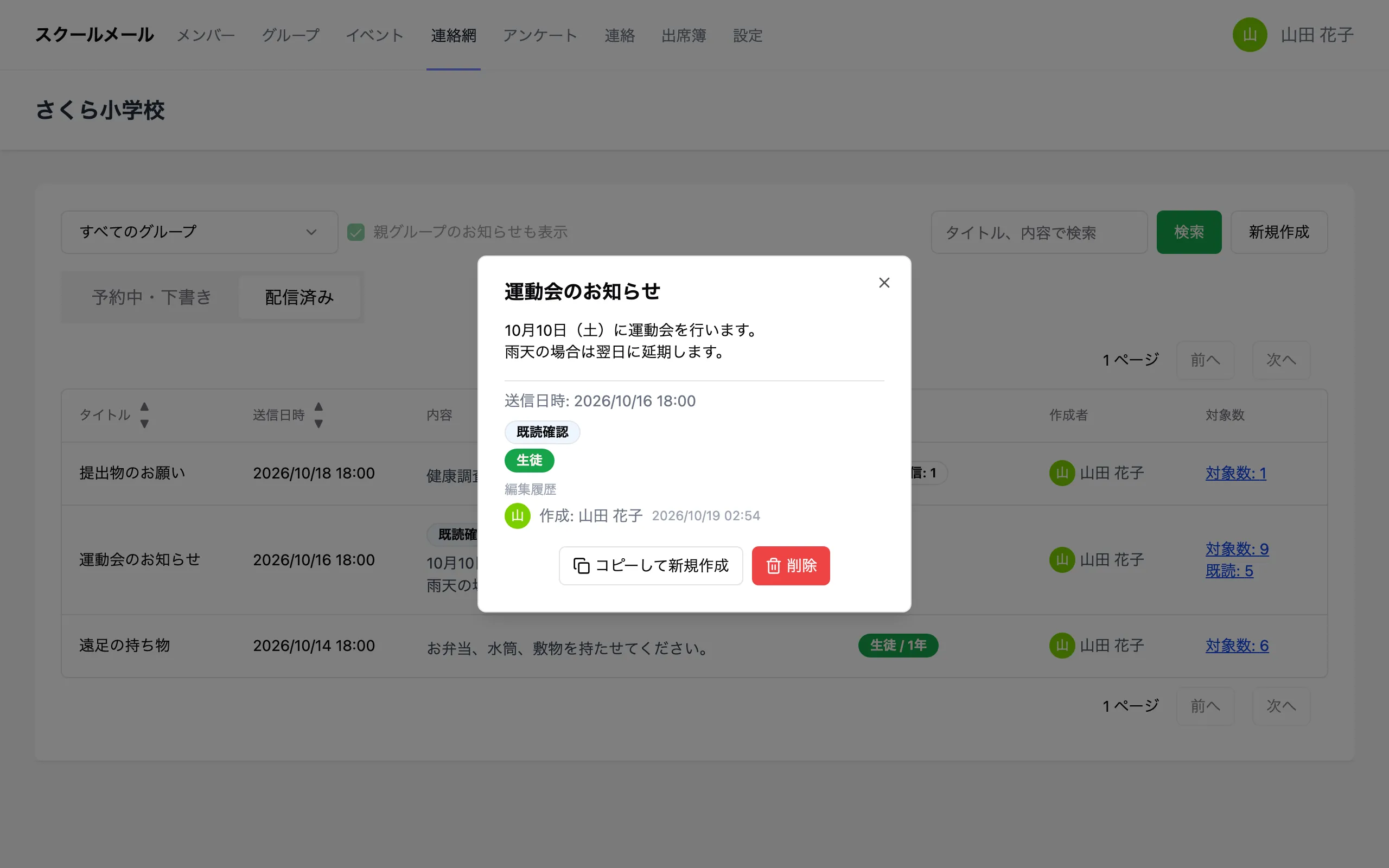Open 設定 in top navigation
Image resolution: width=1389 pixels, height=868 pixels.
click(747, 36)
